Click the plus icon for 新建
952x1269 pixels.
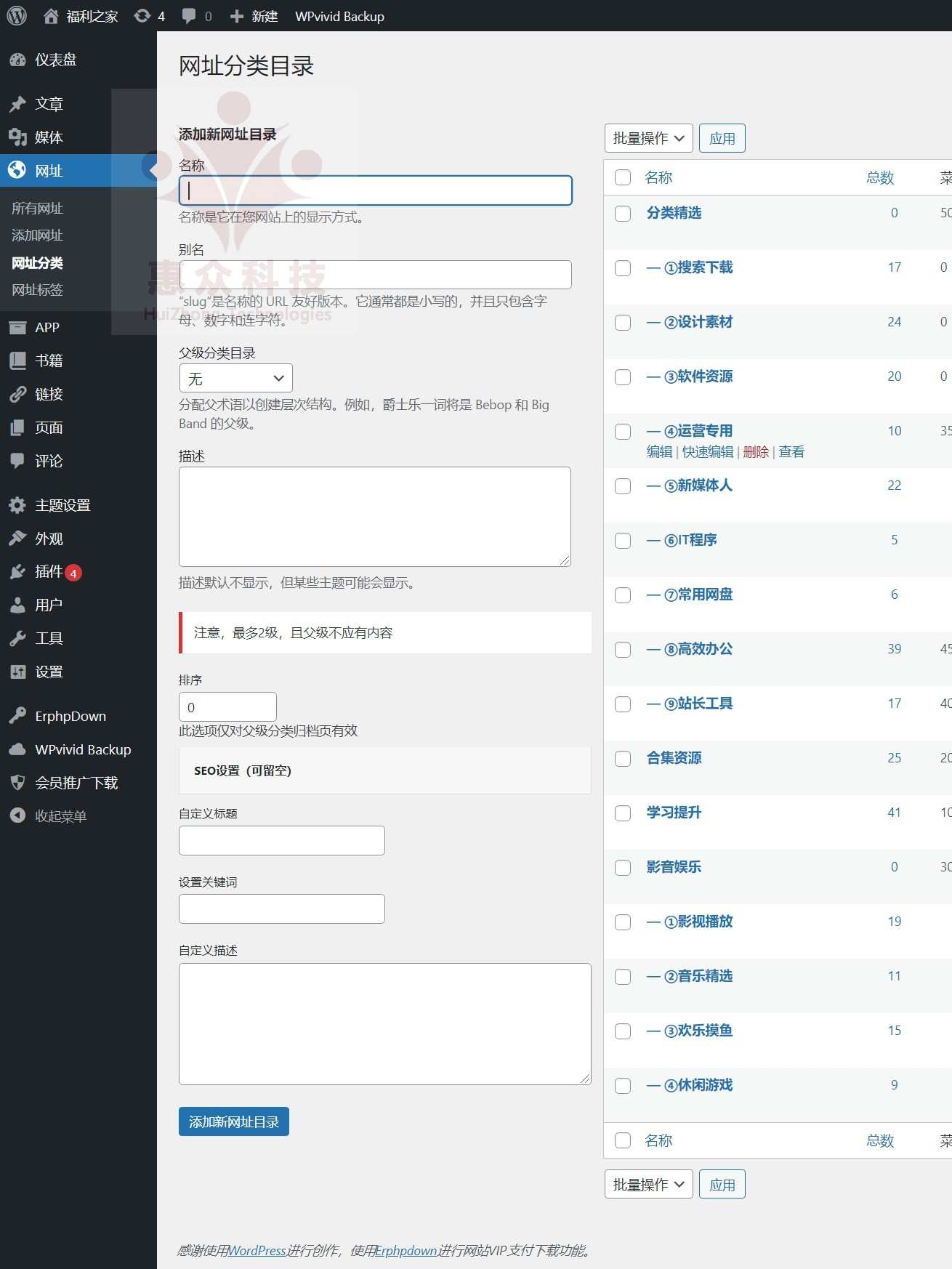click(x=236, y=16)
